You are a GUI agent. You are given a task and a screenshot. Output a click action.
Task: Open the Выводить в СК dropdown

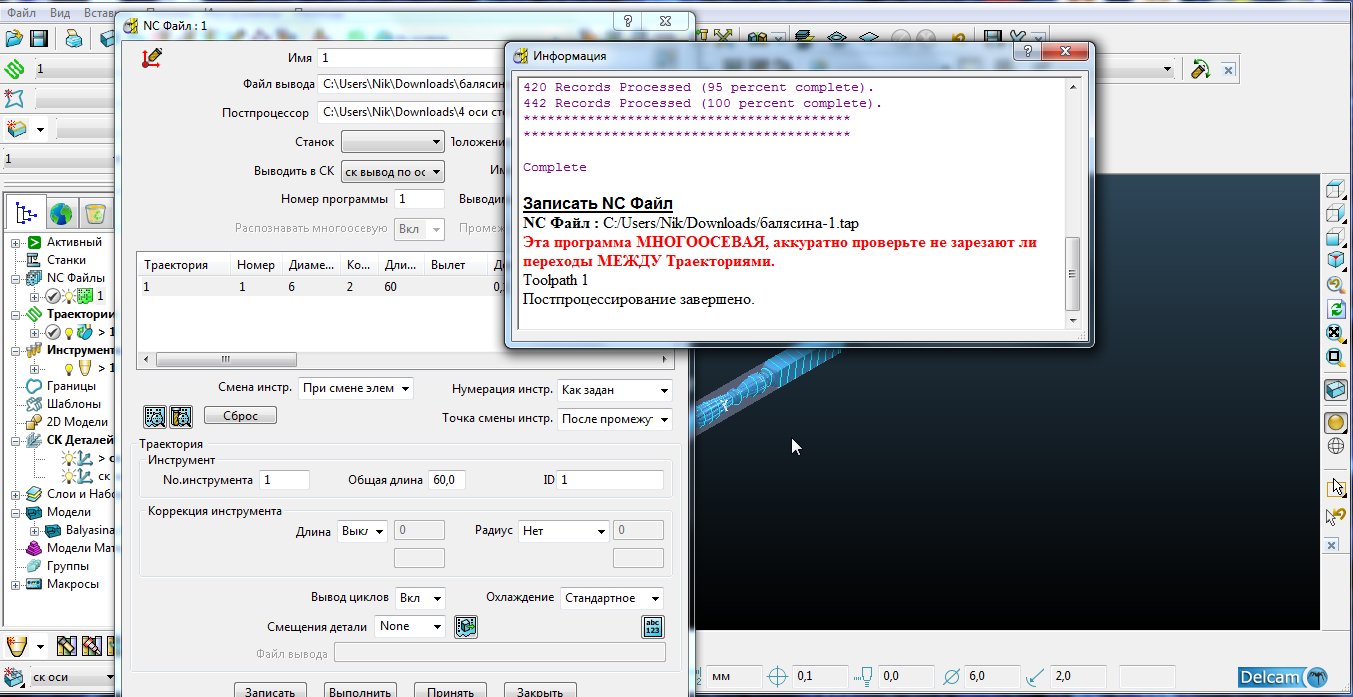point(392,171)
